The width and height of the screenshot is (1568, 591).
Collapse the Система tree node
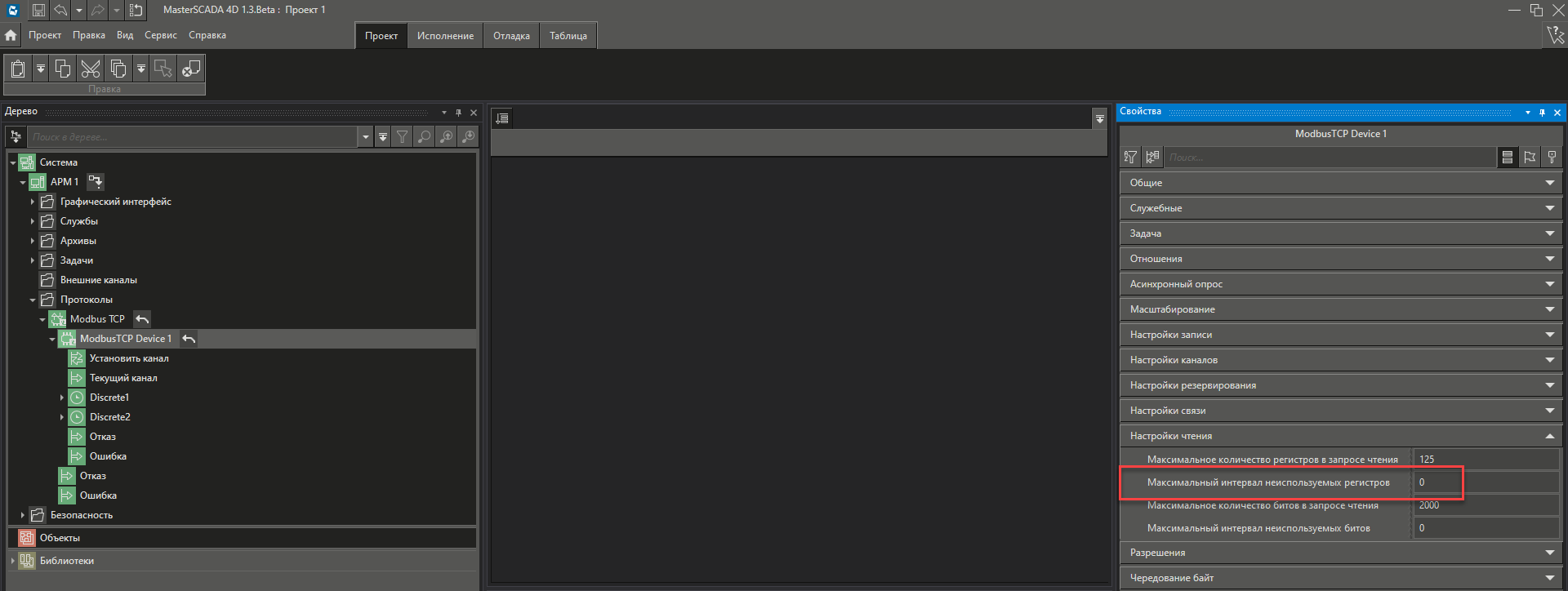pos(13,162)
